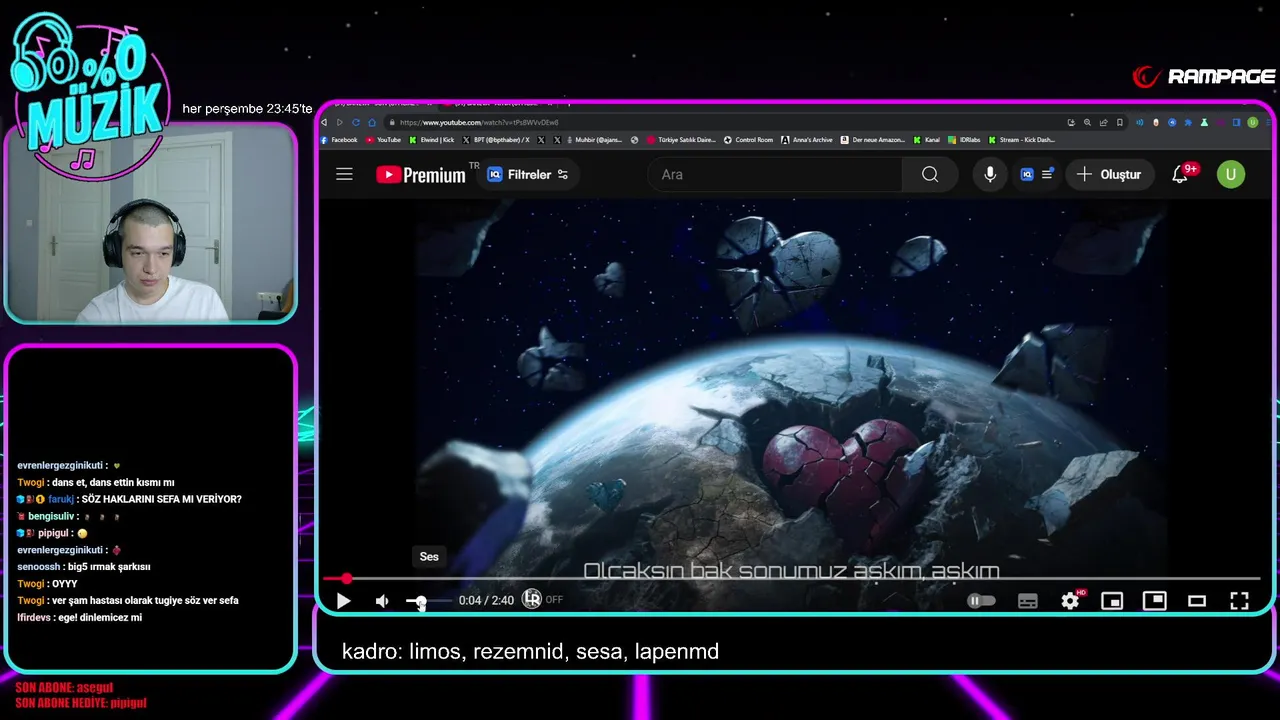Viewport: 1280px width, 720px height.
Task: Click the magnifier search button
Action: point(930,174)
